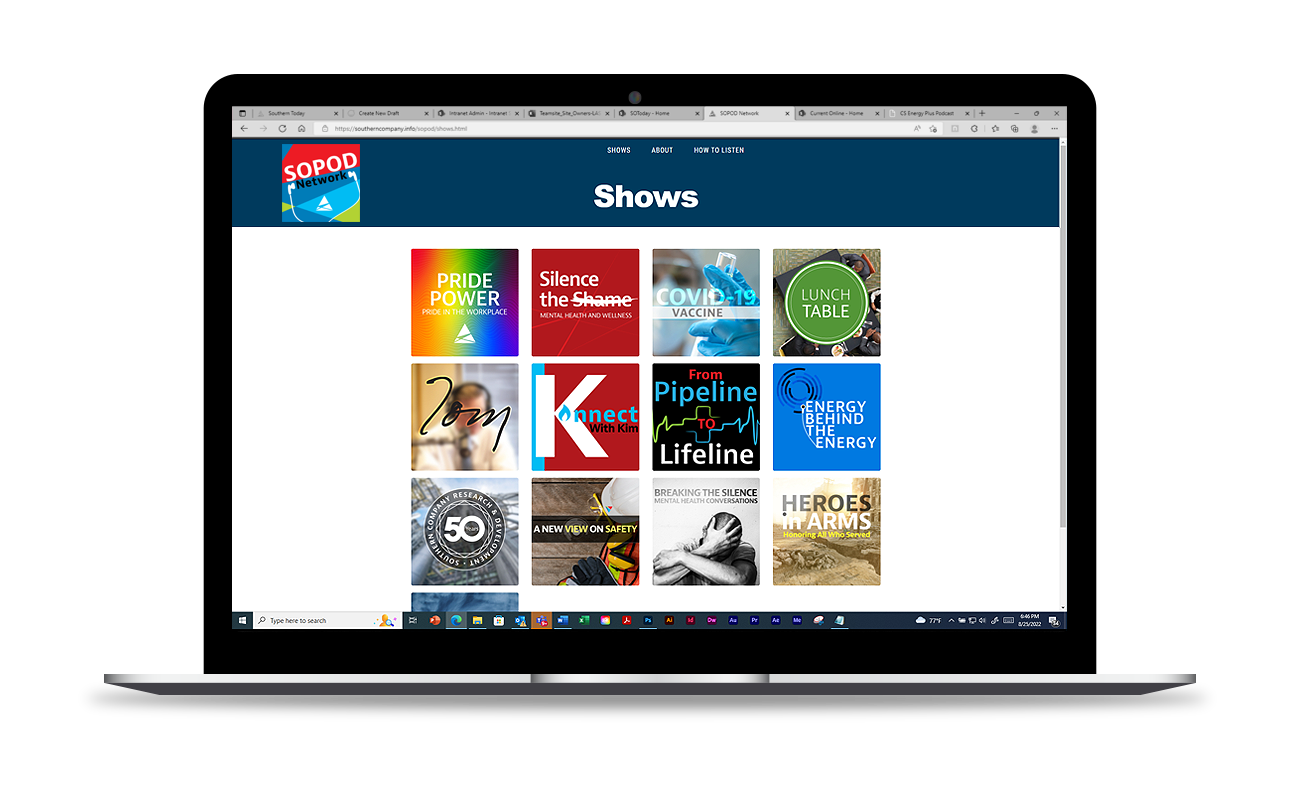Click the volume speaker tray icon
The image size is (1300, 800).
click(x=981, y=621)
